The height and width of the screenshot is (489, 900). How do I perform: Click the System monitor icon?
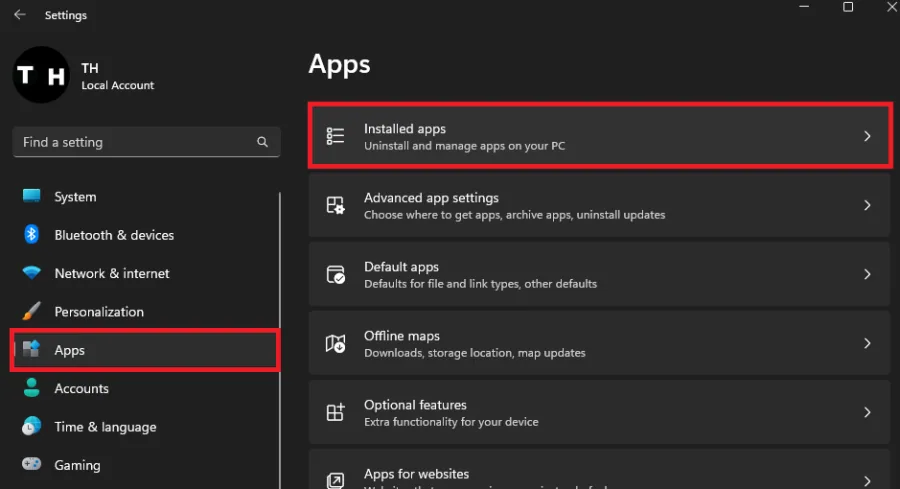pos(32,196)
